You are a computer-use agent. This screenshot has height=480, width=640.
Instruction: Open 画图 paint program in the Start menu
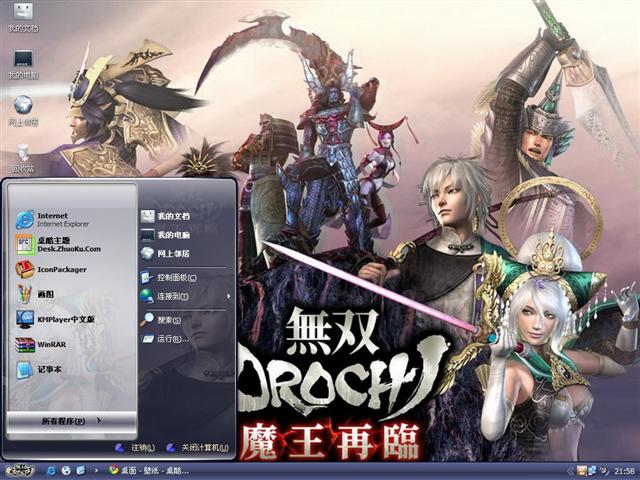[35, 294]
